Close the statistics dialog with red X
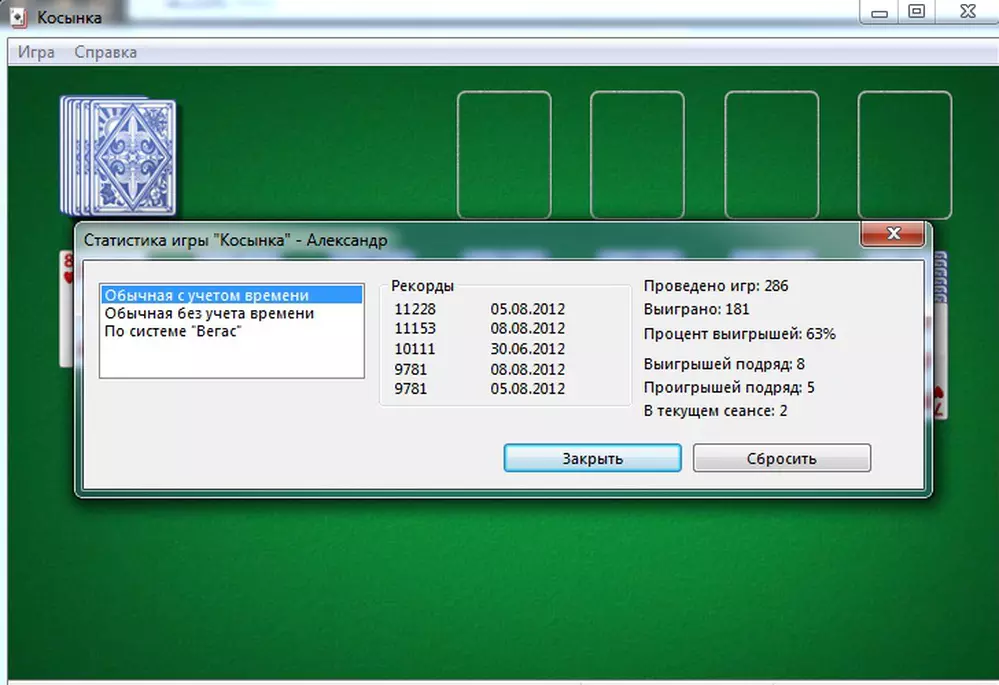Screen dimensions: 999x685 pyautogui.click(x=892, y=235)
